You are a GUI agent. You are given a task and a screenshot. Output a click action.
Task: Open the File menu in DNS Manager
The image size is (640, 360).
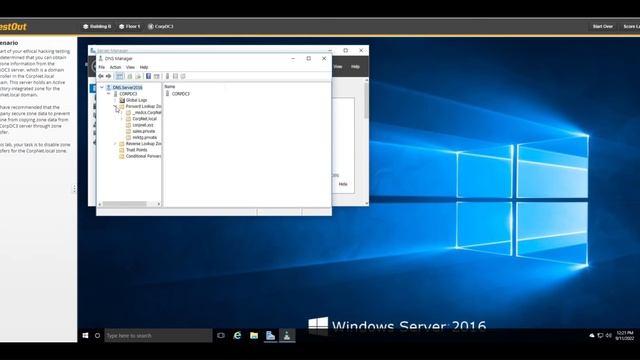(x=102, y=67)
